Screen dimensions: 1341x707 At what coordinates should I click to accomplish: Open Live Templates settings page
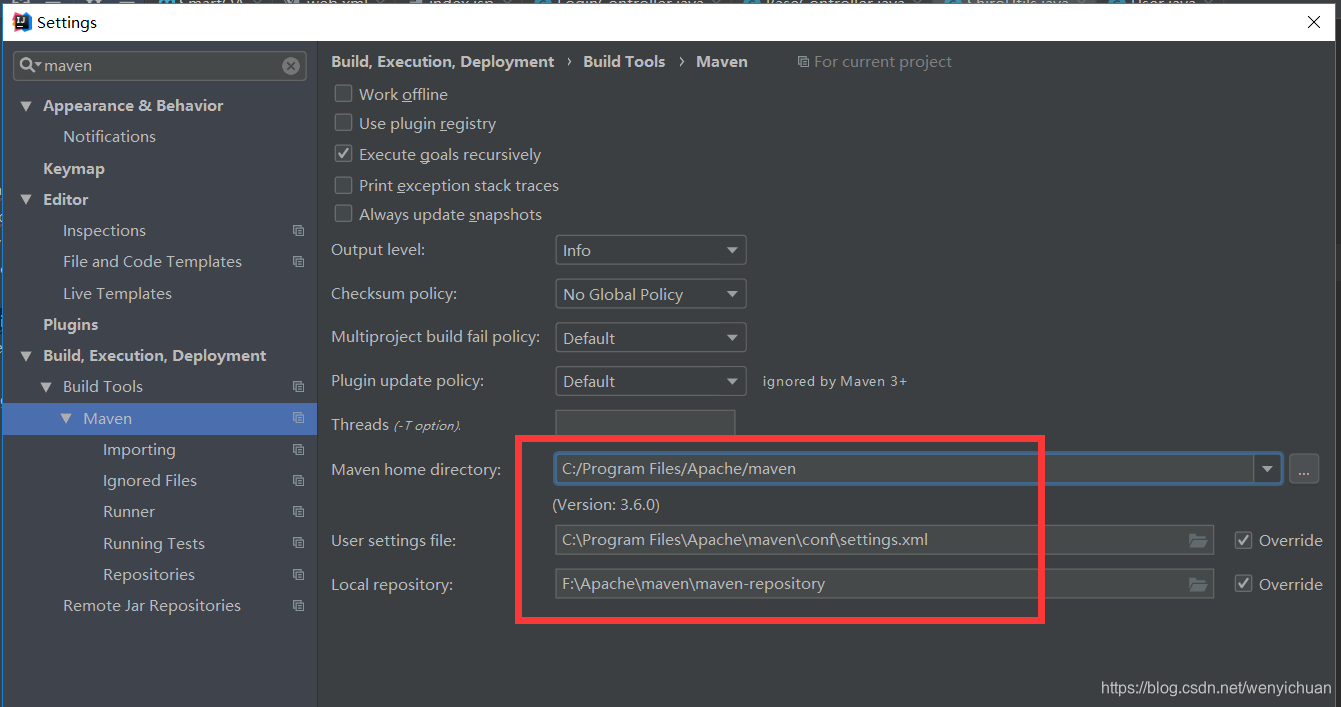[117, 294]
